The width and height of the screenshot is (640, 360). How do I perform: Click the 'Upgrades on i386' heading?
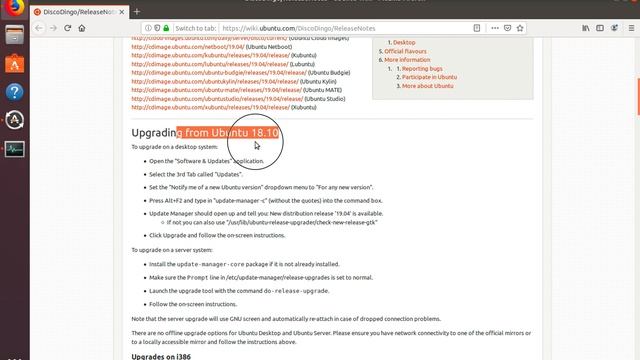point(161,356)
